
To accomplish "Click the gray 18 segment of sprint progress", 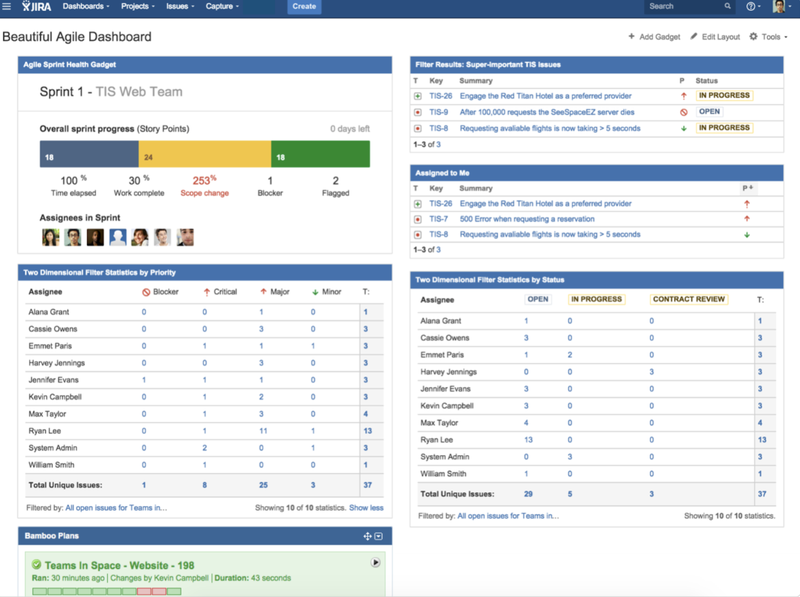I will coord(89,154).
